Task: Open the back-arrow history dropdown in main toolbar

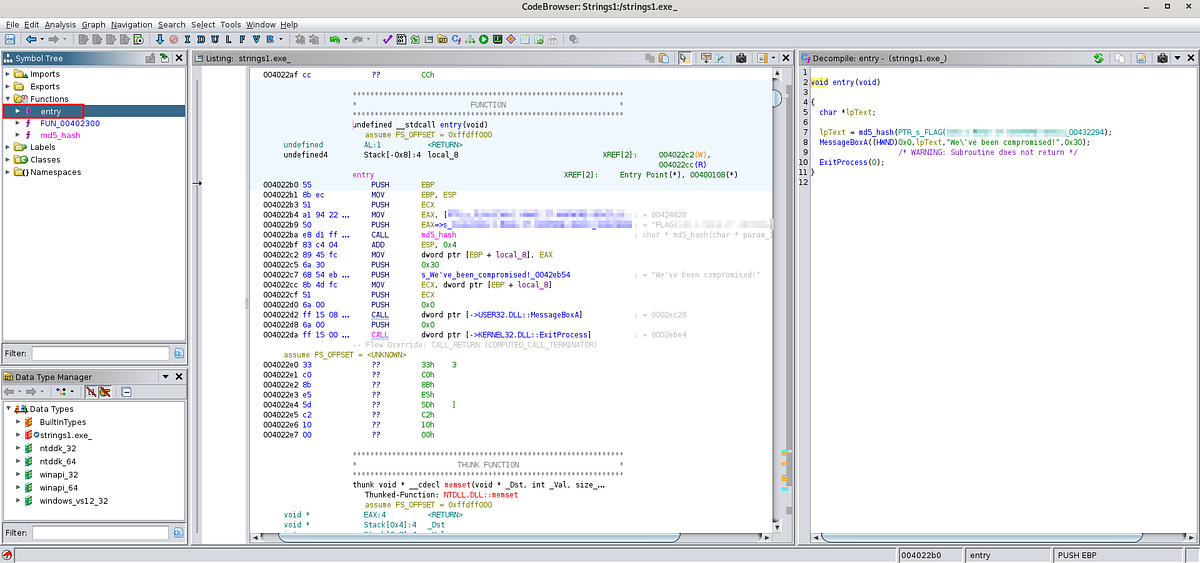Action: click(x=42, y=39)
